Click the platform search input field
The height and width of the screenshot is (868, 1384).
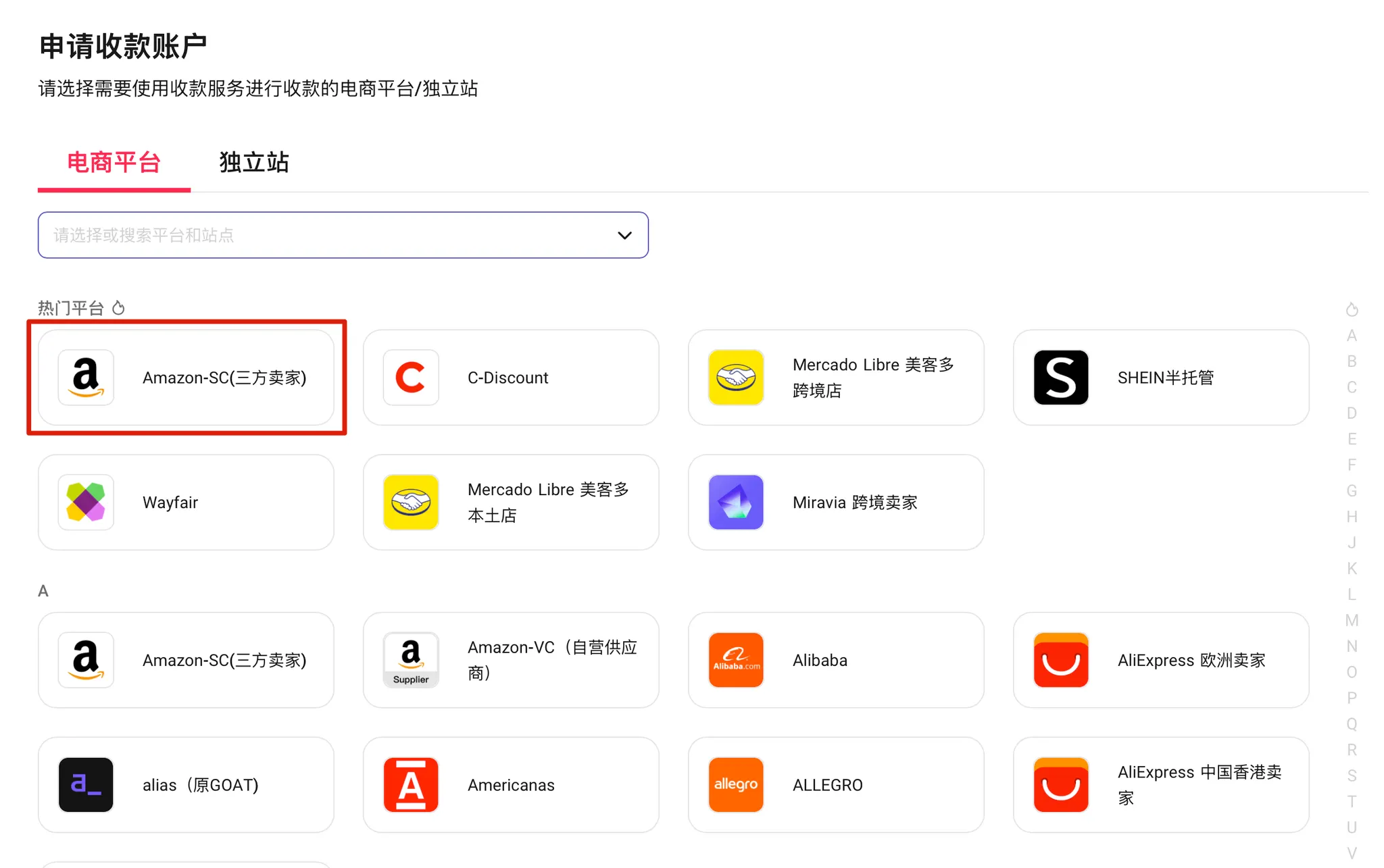[x=324, y=236]
